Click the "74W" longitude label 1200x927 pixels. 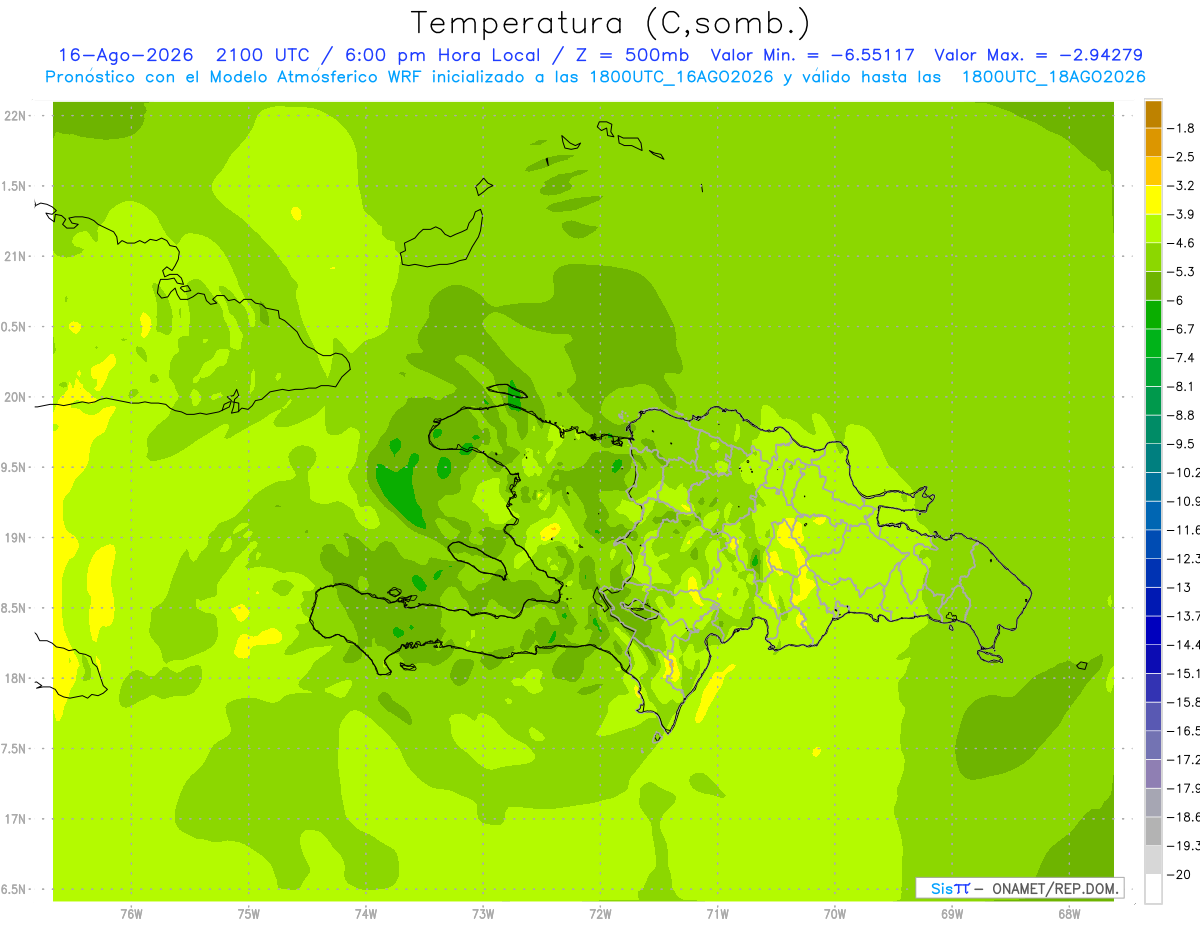click(366, 913)
